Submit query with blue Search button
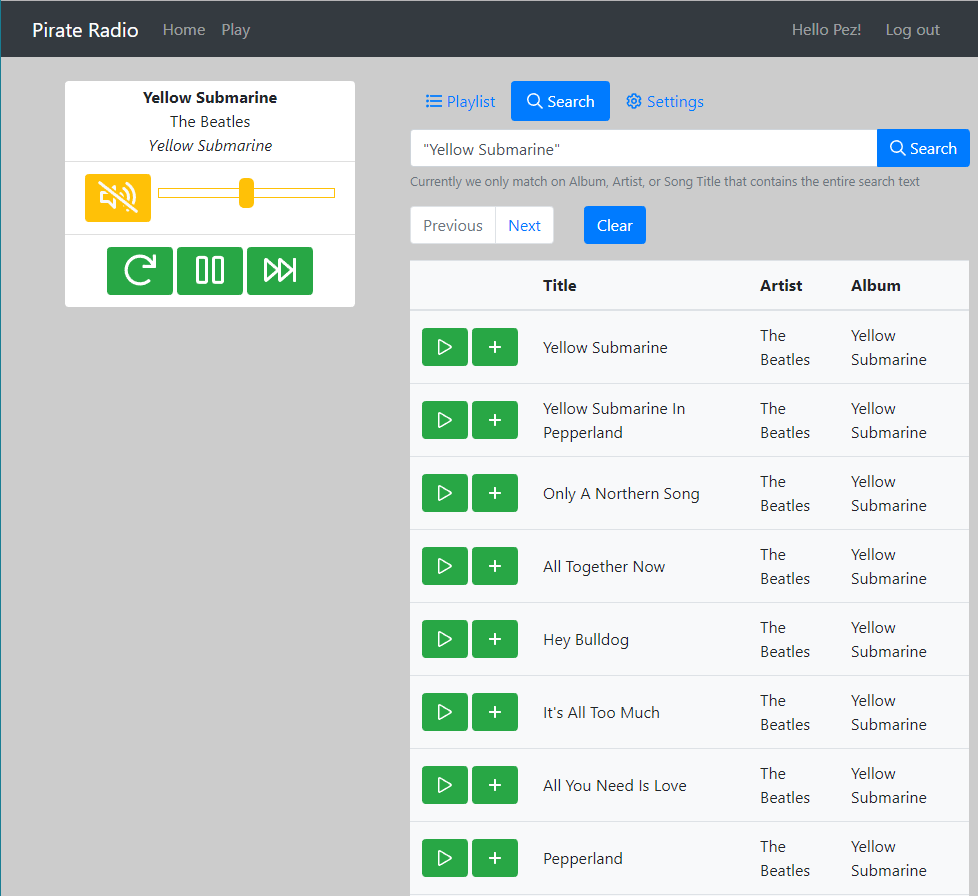978x896 pixels. pos(923,148)
